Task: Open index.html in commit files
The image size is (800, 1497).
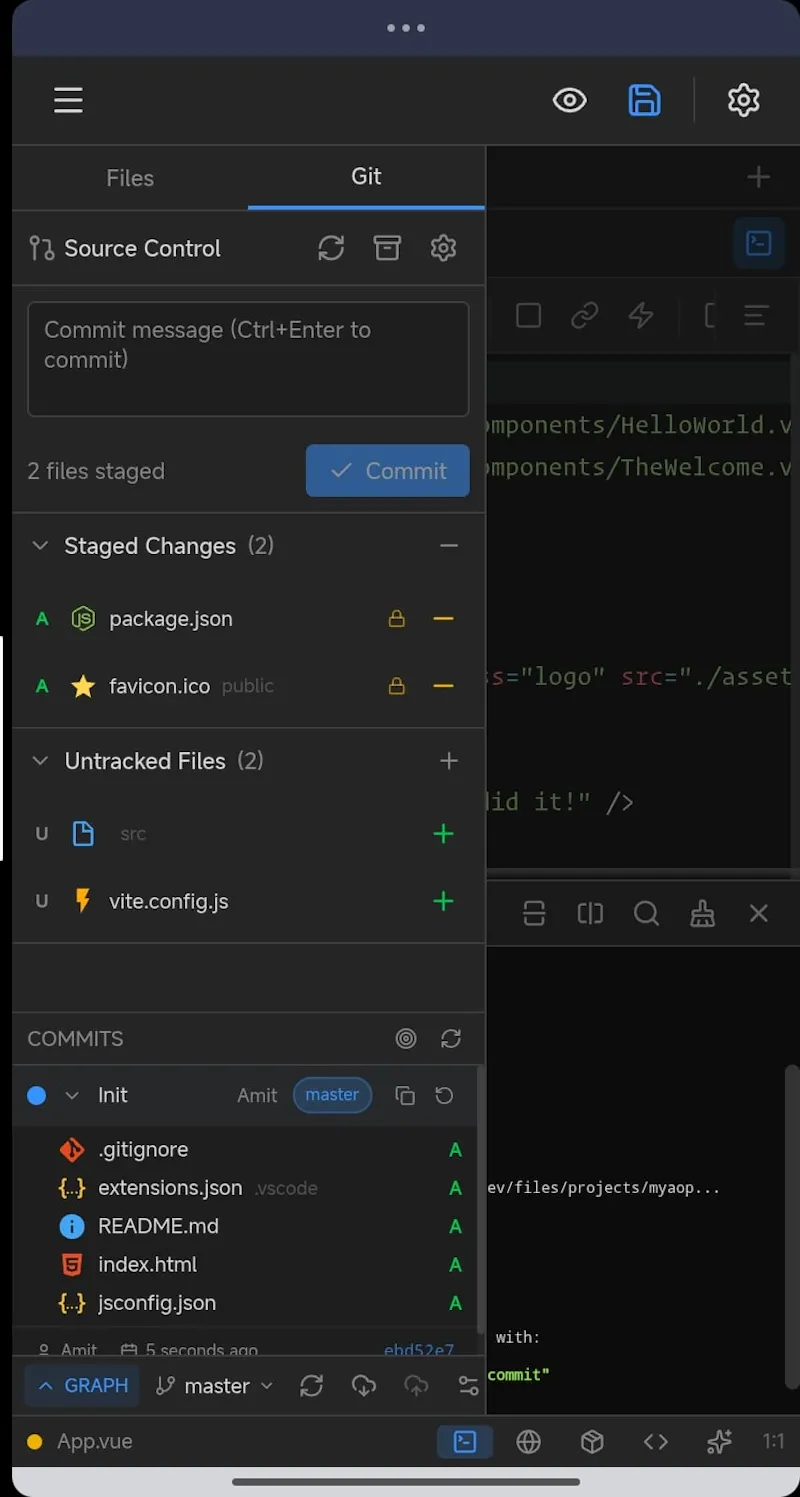Action: coord(148,1264)
